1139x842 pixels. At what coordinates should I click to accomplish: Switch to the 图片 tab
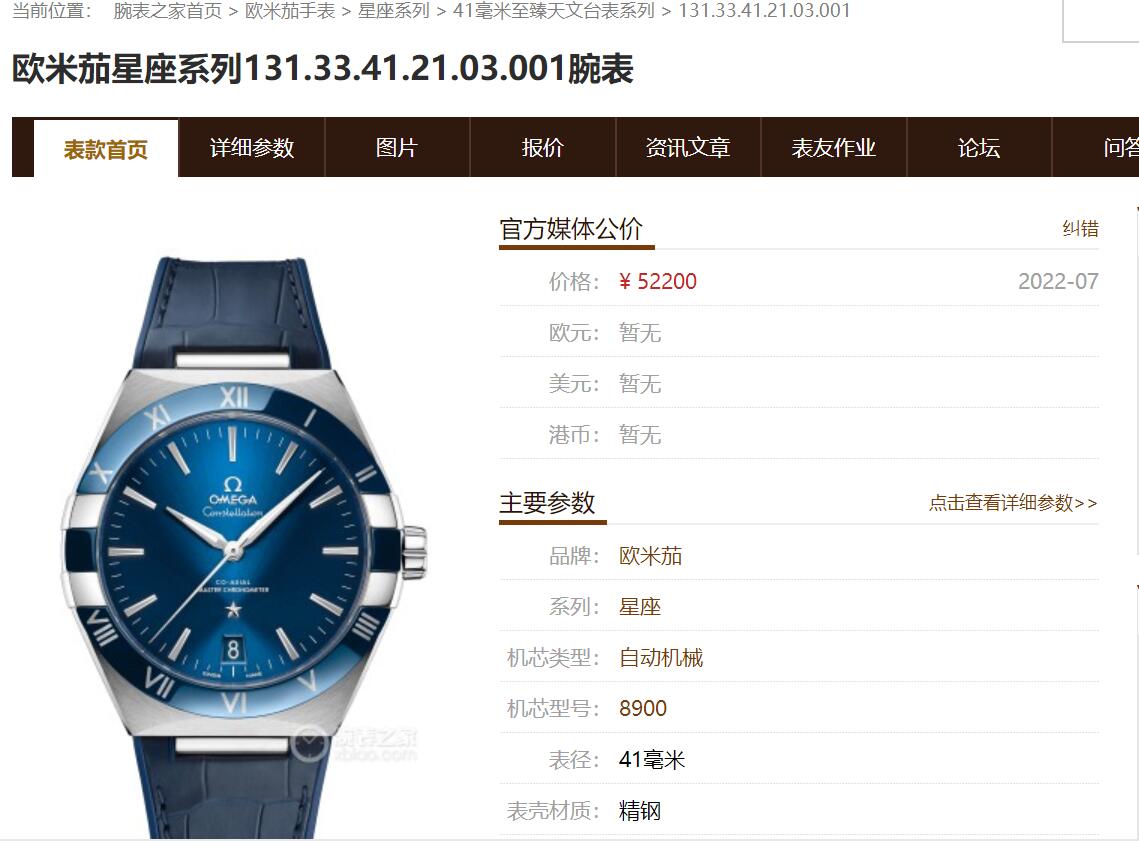point(397,147)
